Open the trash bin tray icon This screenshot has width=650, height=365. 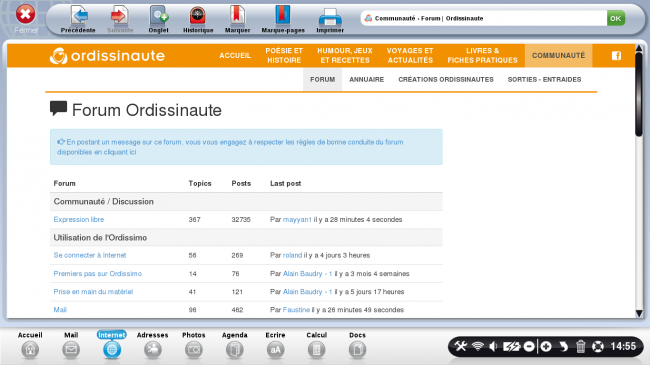pos(580,346)
